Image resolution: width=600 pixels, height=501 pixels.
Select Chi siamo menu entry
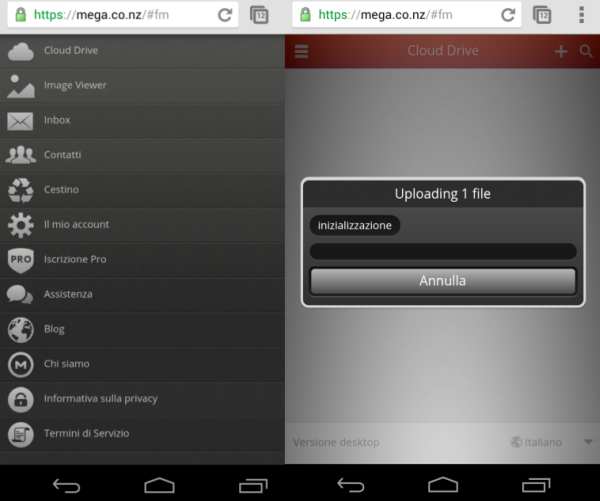(x=142, y=365)
